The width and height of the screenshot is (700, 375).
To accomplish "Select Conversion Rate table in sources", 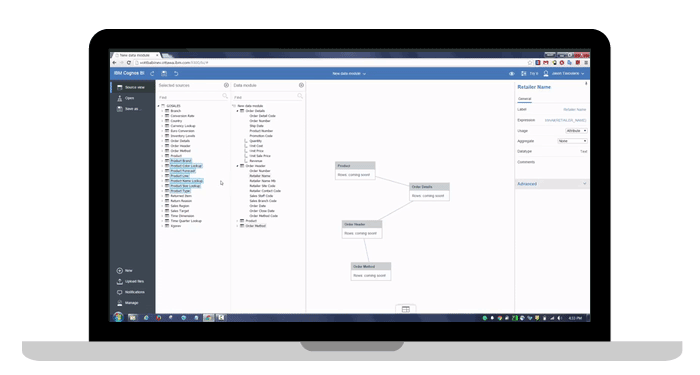I will point(182,116).
